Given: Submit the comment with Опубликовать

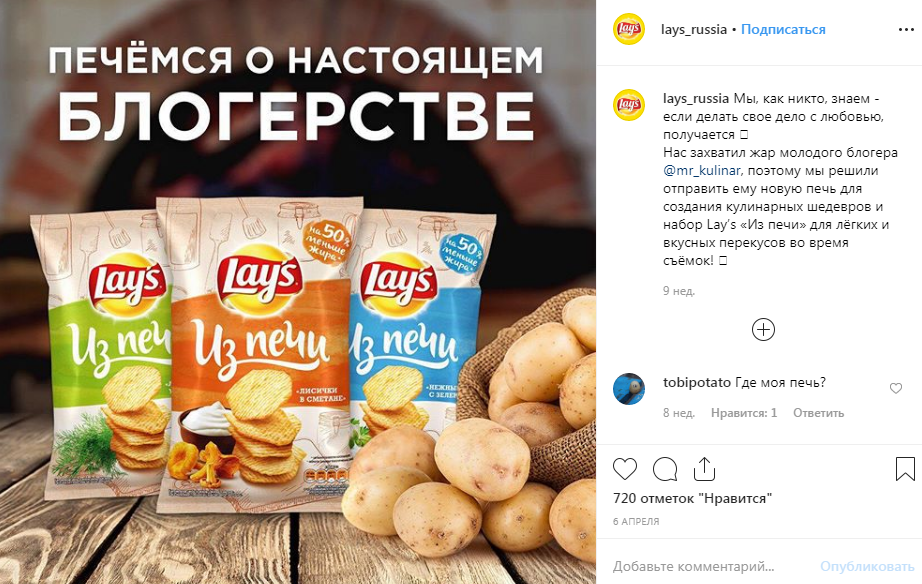Looking at the screenshot, I should 867,566.
